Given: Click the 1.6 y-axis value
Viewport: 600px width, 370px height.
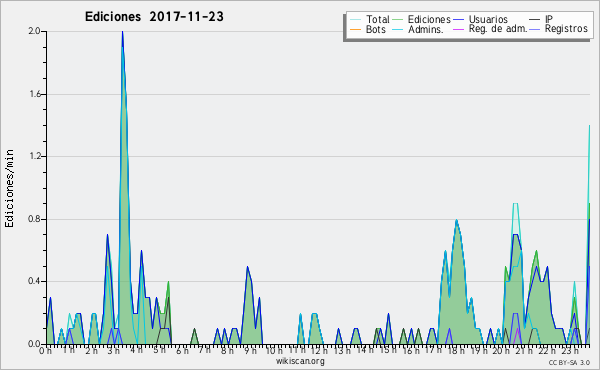Looking at the screenshot, I should pyautogui.click(x=34, y=94).
